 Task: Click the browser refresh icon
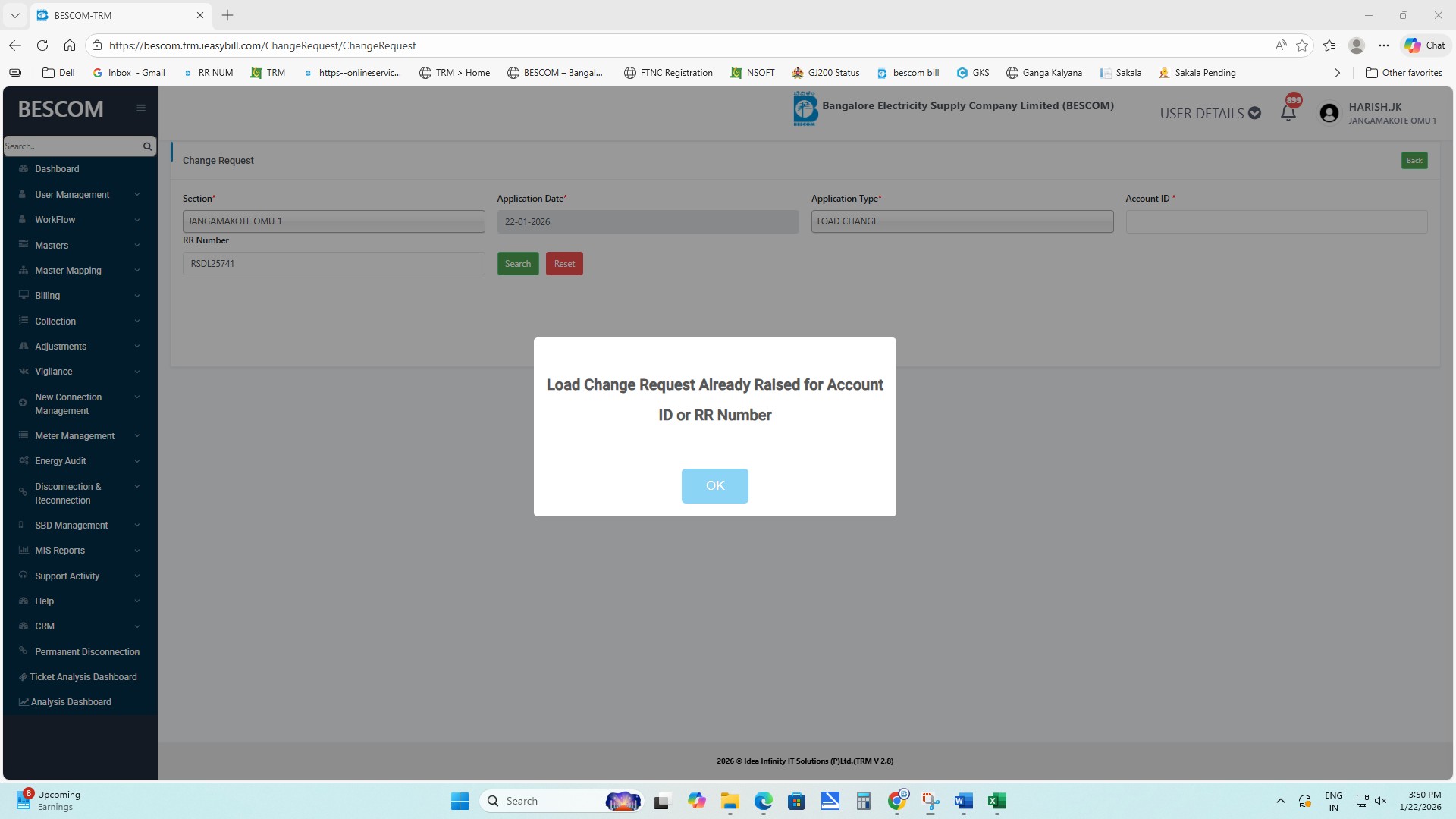tap(42, 45)
